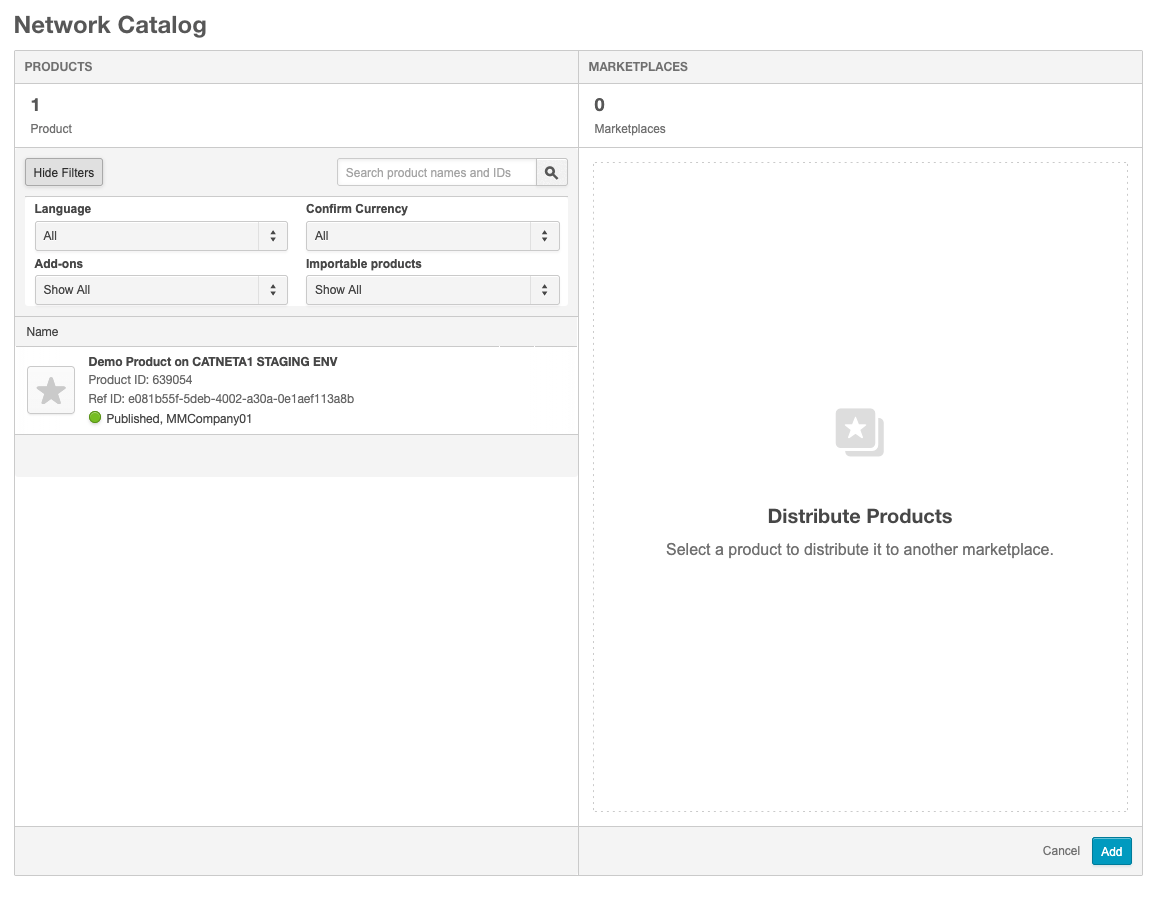
Task: Focus the product names and IDs search field
Action: pyautogui.click(x=437, y=173)
